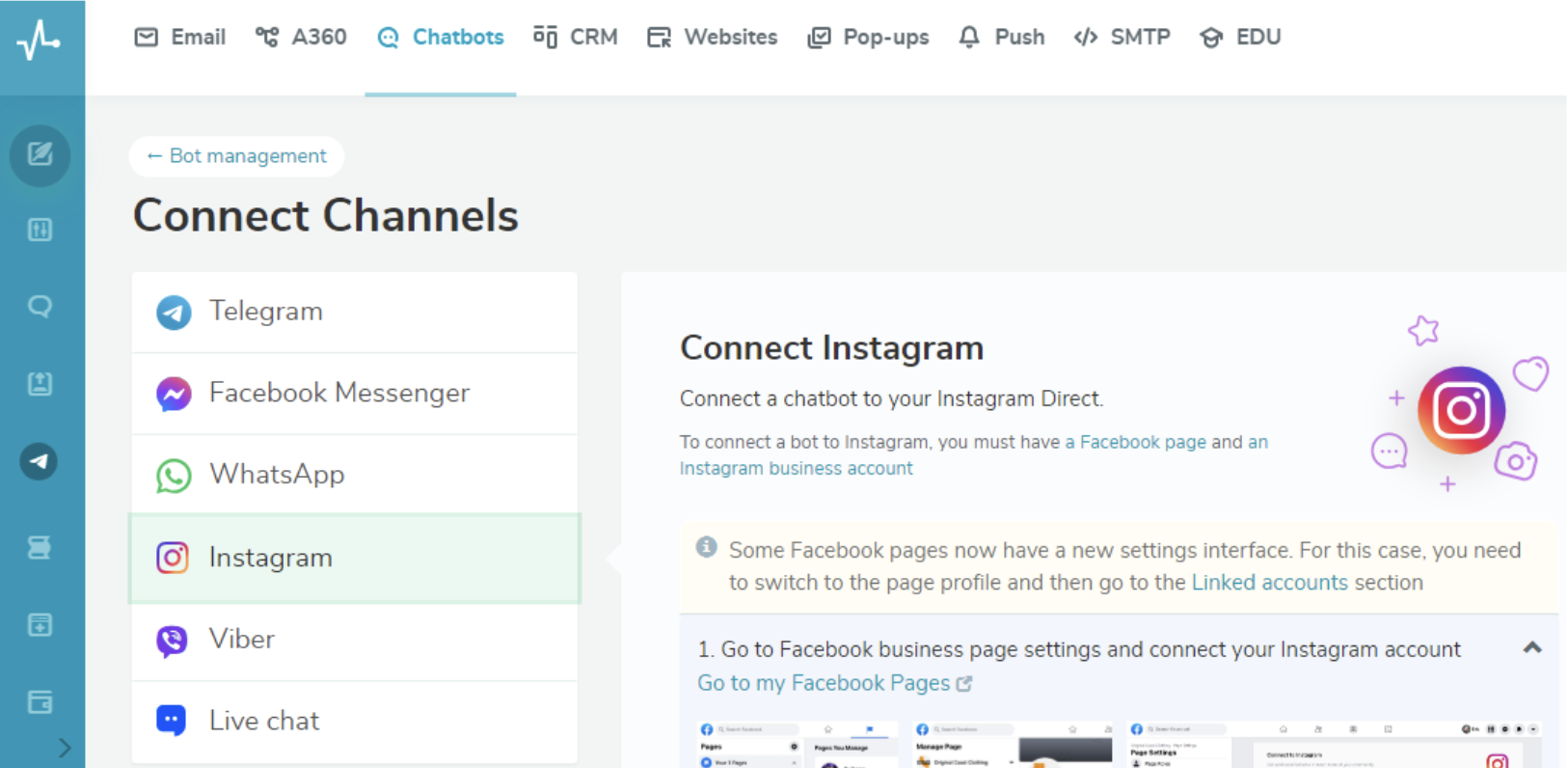The width and height of the screenshot is (1568, 768).
Task: Click the sliders icon in sidebar
Action: point(40,230)
